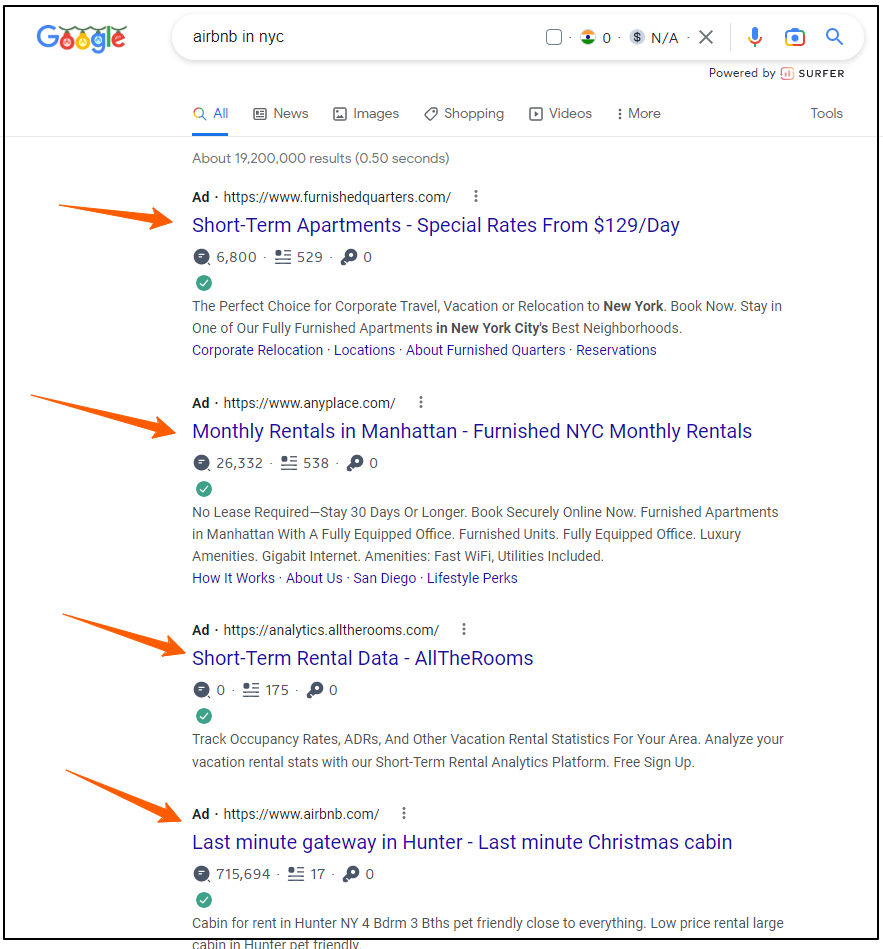The width and height of the screenshot is (883, 949).
Task: Click the blue magnifier search button
Action: pyautogui.click(x=835, y=37)
